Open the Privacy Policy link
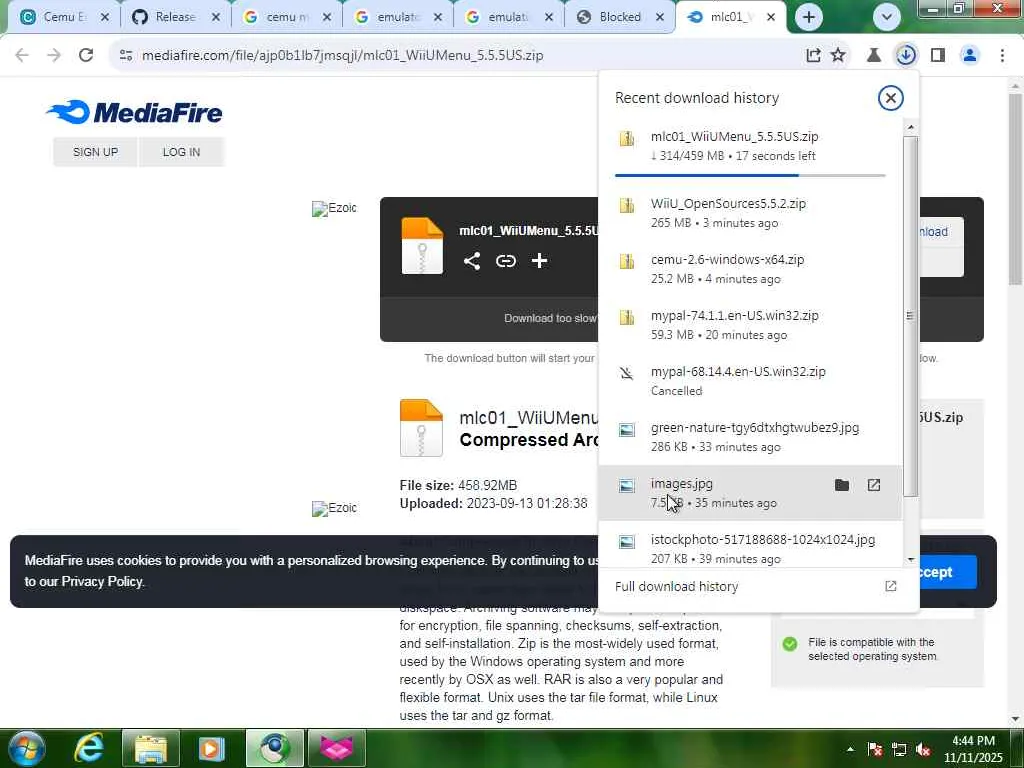 102,581
